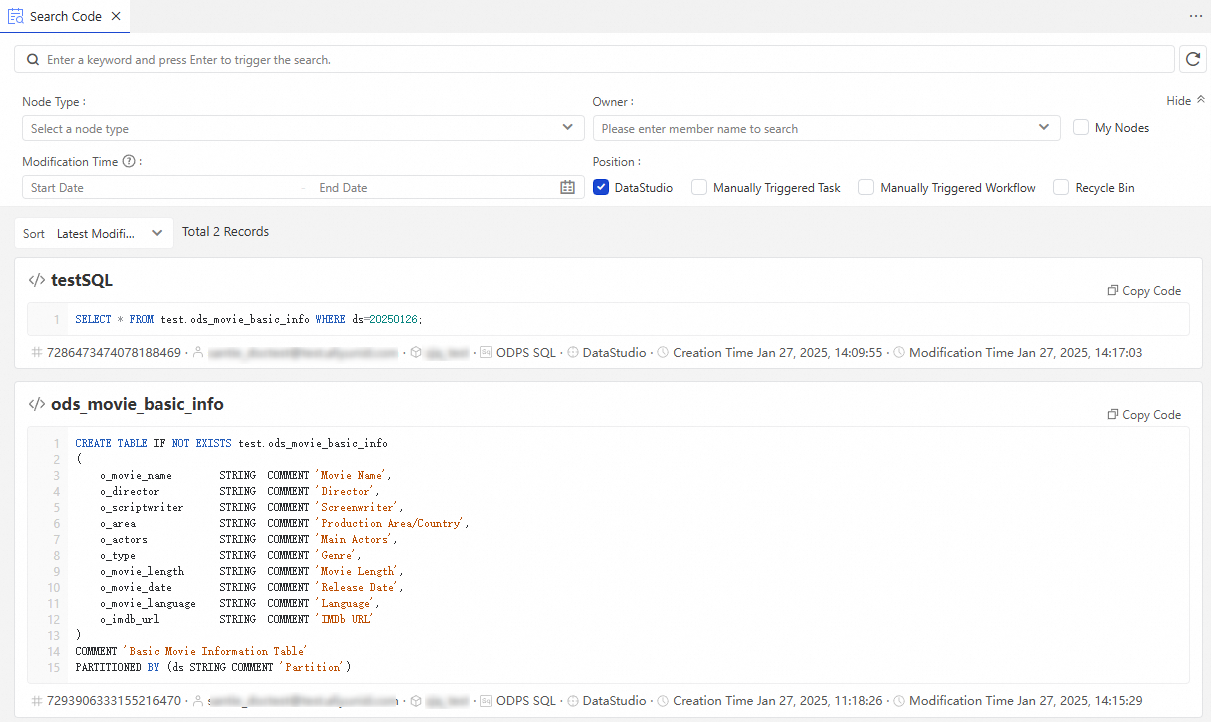Check the Manually Triggered Task position option
The width and height of the screenshot is (1211, 722).
(x=698, y=187)
